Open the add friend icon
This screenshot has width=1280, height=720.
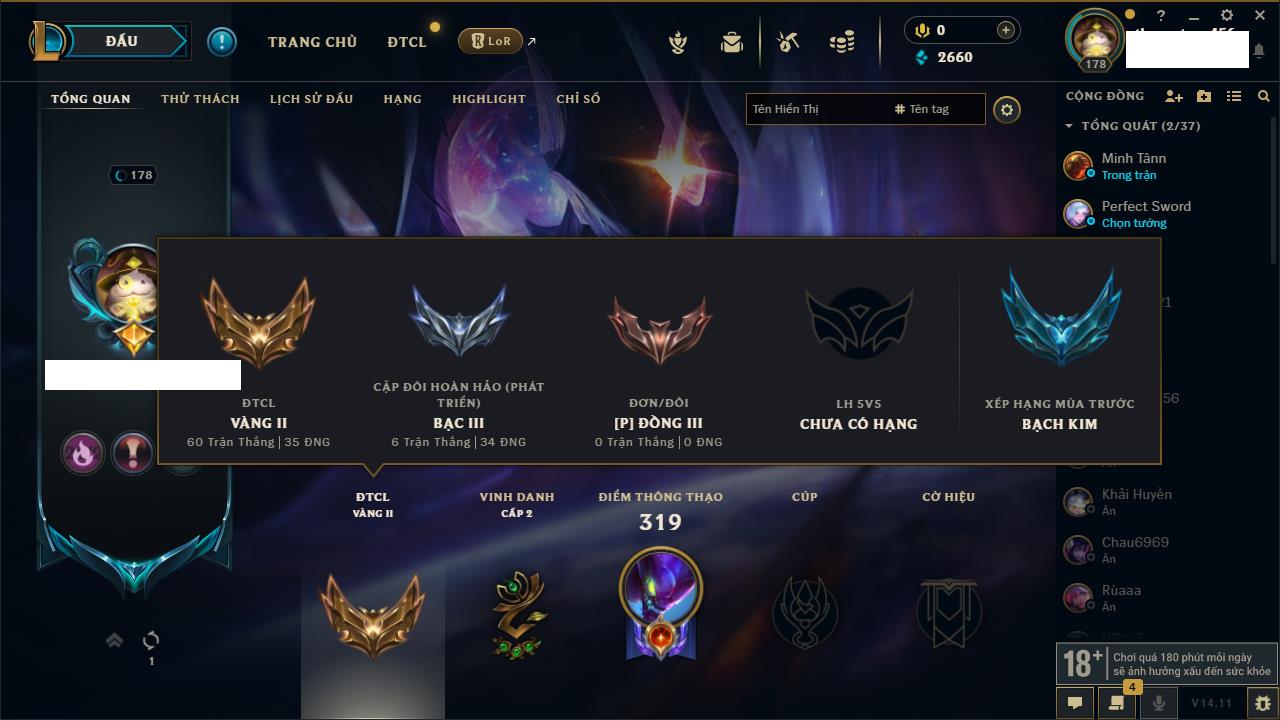pos(1174,96)
